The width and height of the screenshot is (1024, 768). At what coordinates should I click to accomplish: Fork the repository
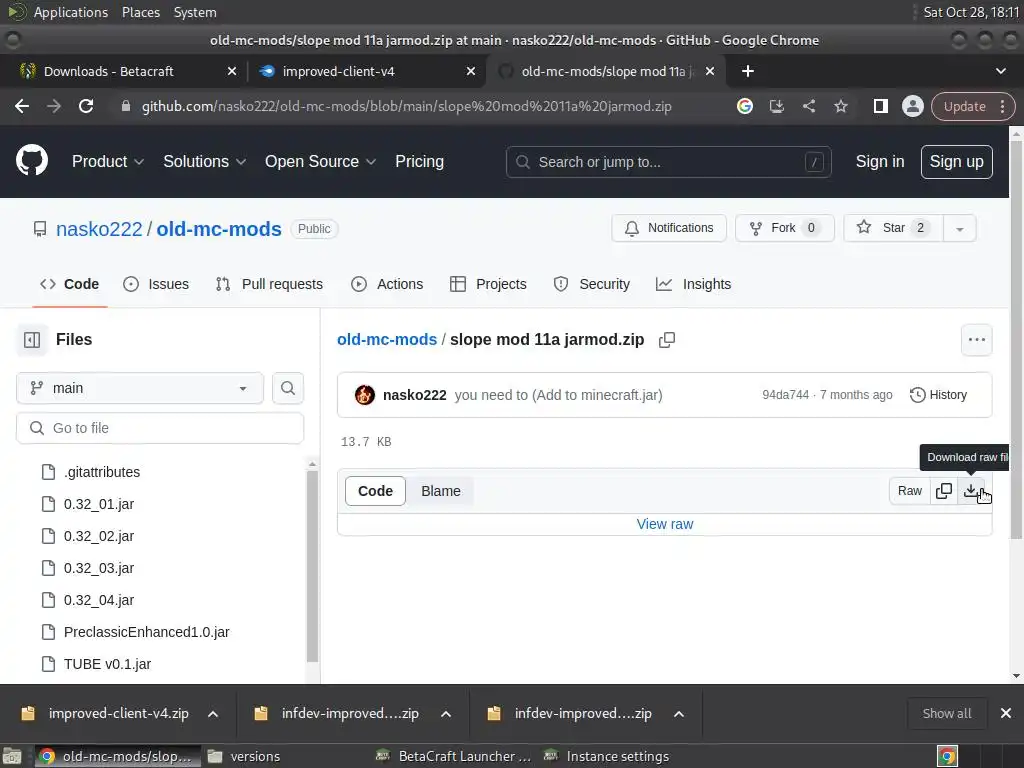coord(784,228)
